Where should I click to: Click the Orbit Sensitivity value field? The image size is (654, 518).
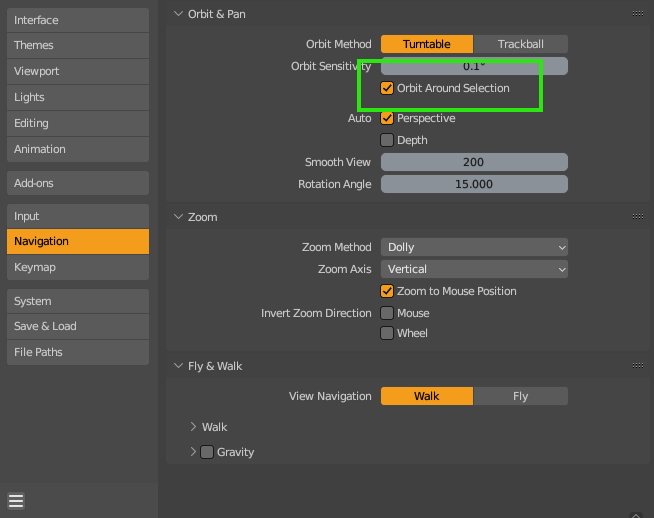474,66
